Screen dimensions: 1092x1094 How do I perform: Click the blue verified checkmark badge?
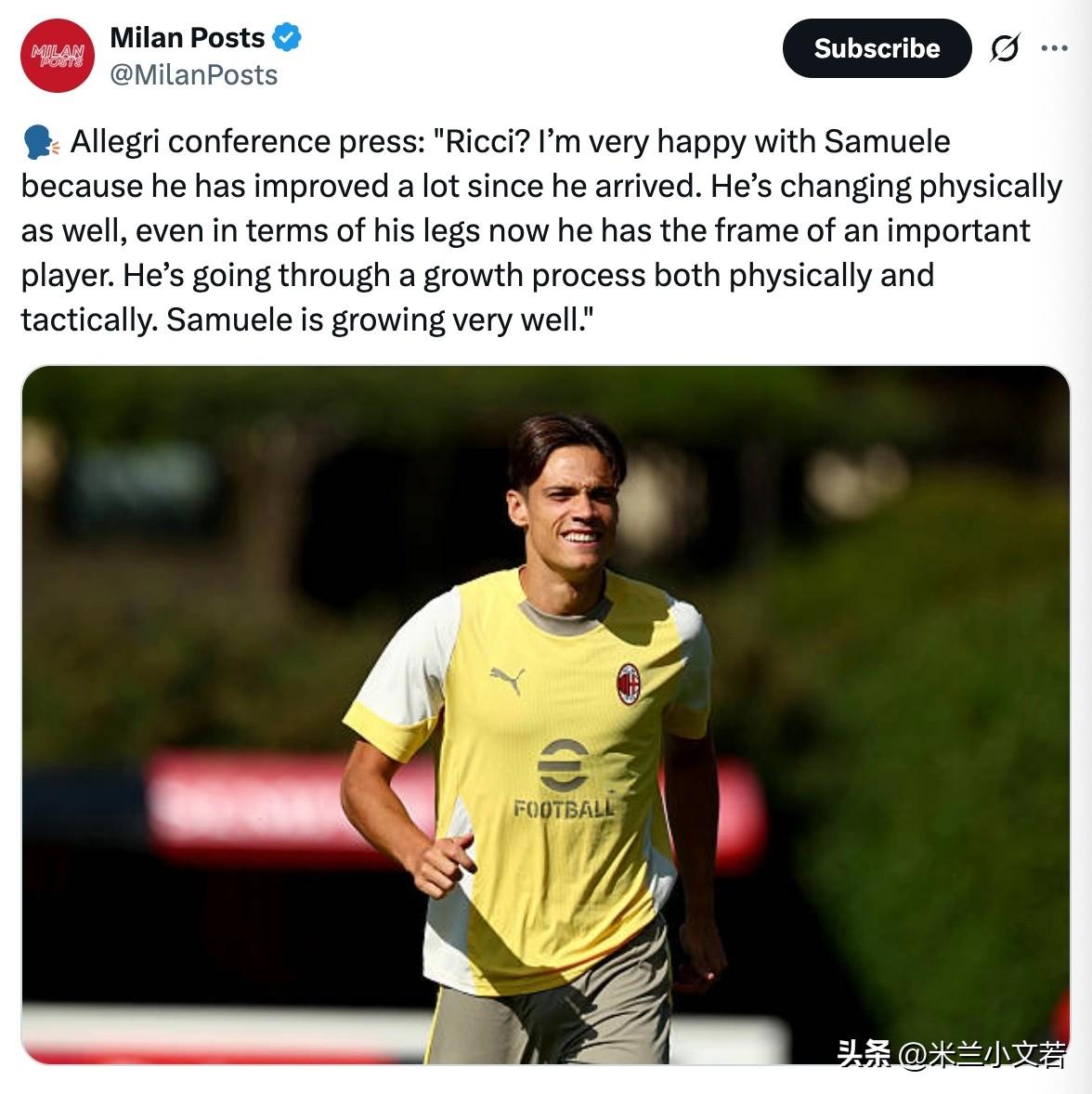(286, 37)
